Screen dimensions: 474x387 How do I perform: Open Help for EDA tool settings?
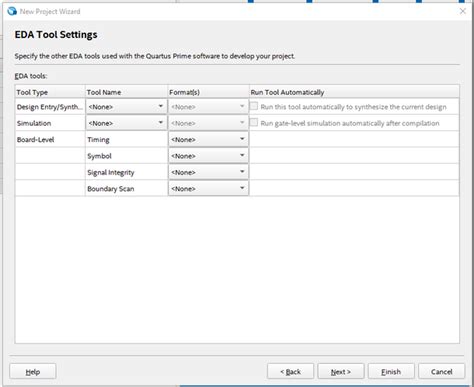(x=33, y=371)
